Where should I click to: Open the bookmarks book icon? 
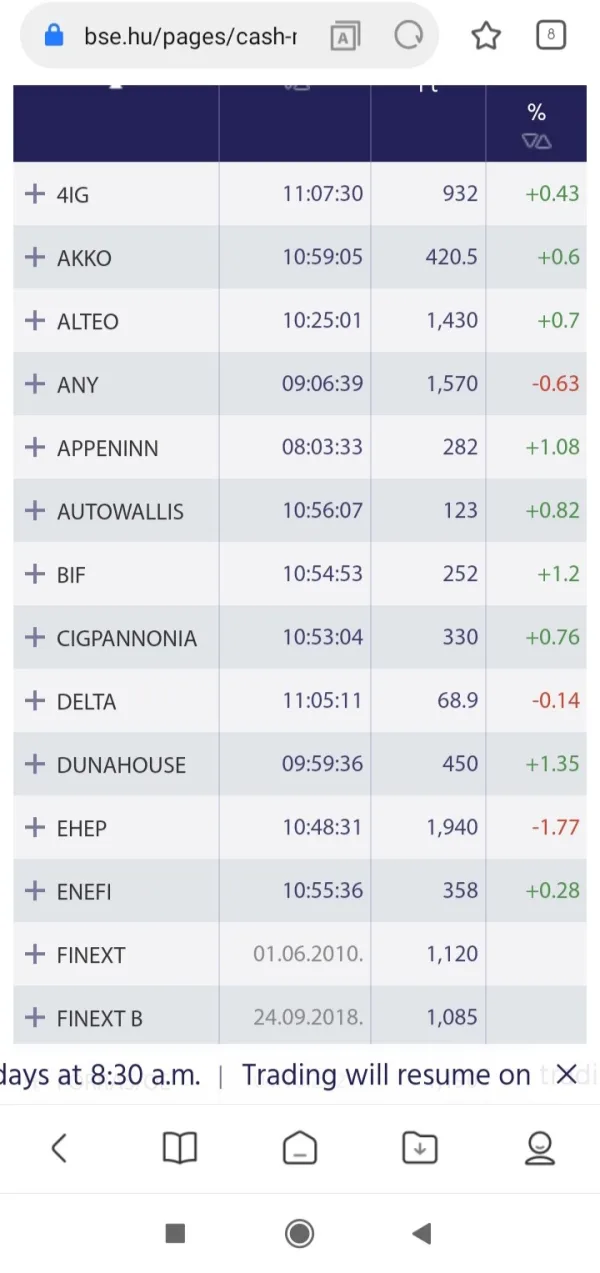click(180, 1148)
